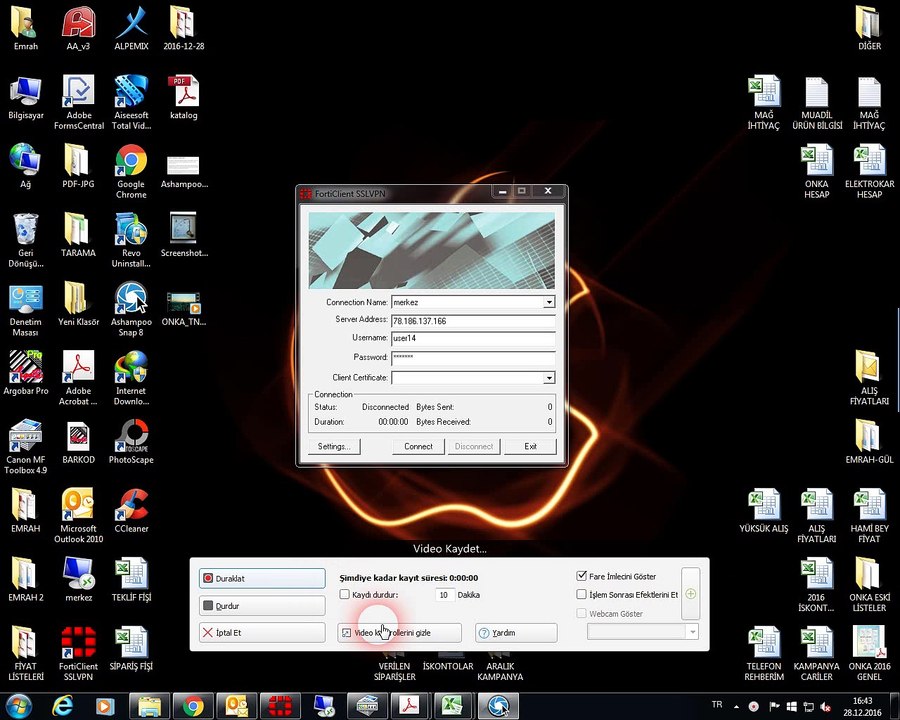900x720 pixels.
Task: Click the Google Chrome taskbar icon
Action: 193,706
